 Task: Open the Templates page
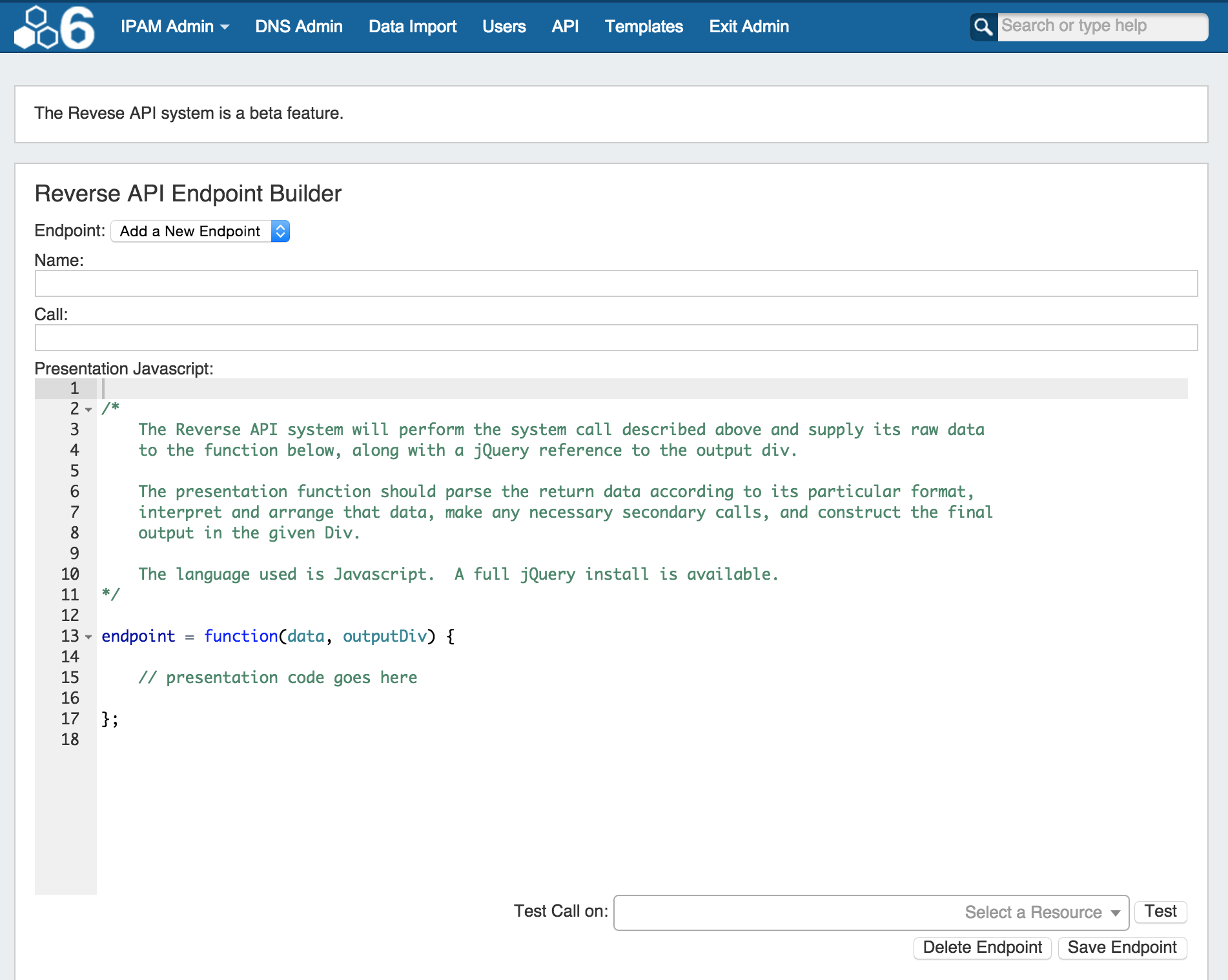coord(644,26)
